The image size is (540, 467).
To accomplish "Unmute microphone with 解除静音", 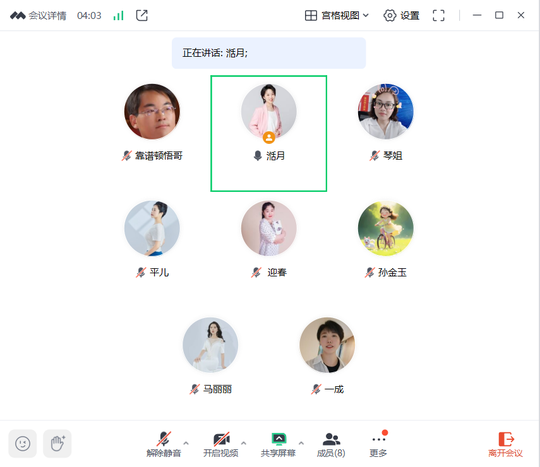I will pyautogui.click(x=164, y=444).
